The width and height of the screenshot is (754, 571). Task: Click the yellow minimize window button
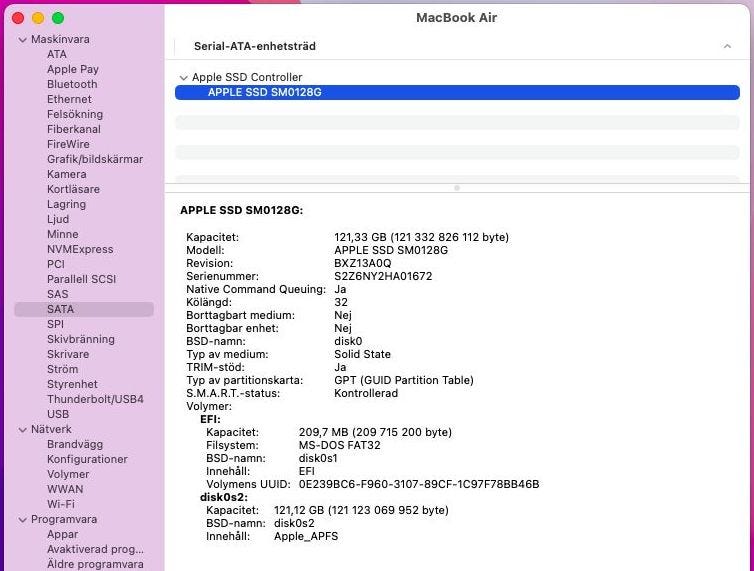pos(38,18)
